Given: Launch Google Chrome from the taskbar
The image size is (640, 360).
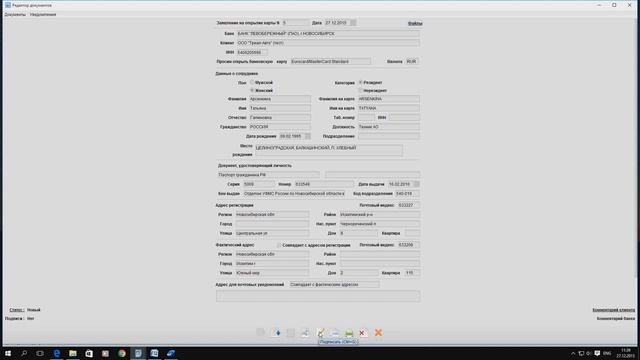Looking at the screenshot, I should pyautogui.click(x=122, y=353).
